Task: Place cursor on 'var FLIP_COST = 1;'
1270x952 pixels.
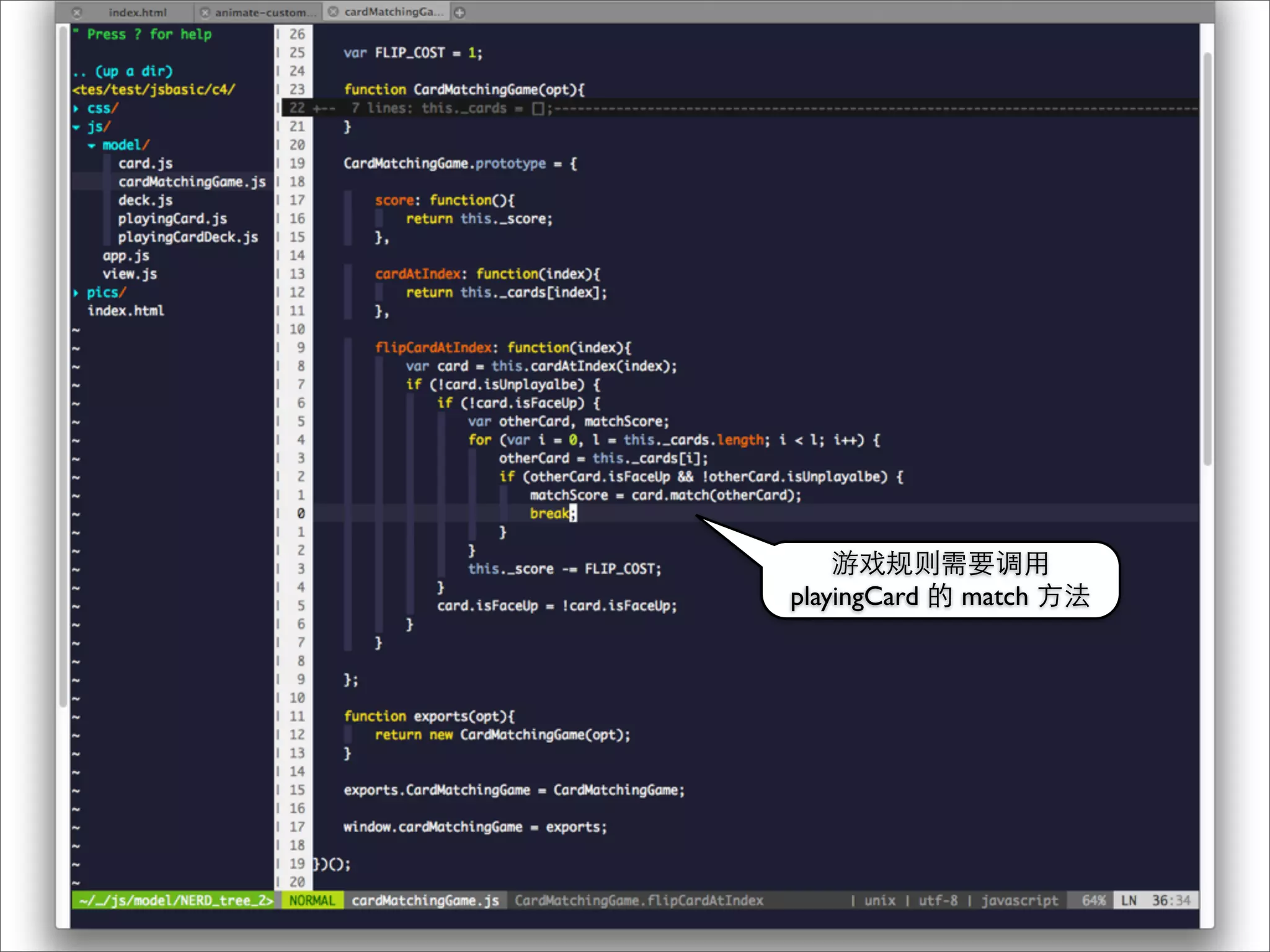Action: click(x=413, y=53)
